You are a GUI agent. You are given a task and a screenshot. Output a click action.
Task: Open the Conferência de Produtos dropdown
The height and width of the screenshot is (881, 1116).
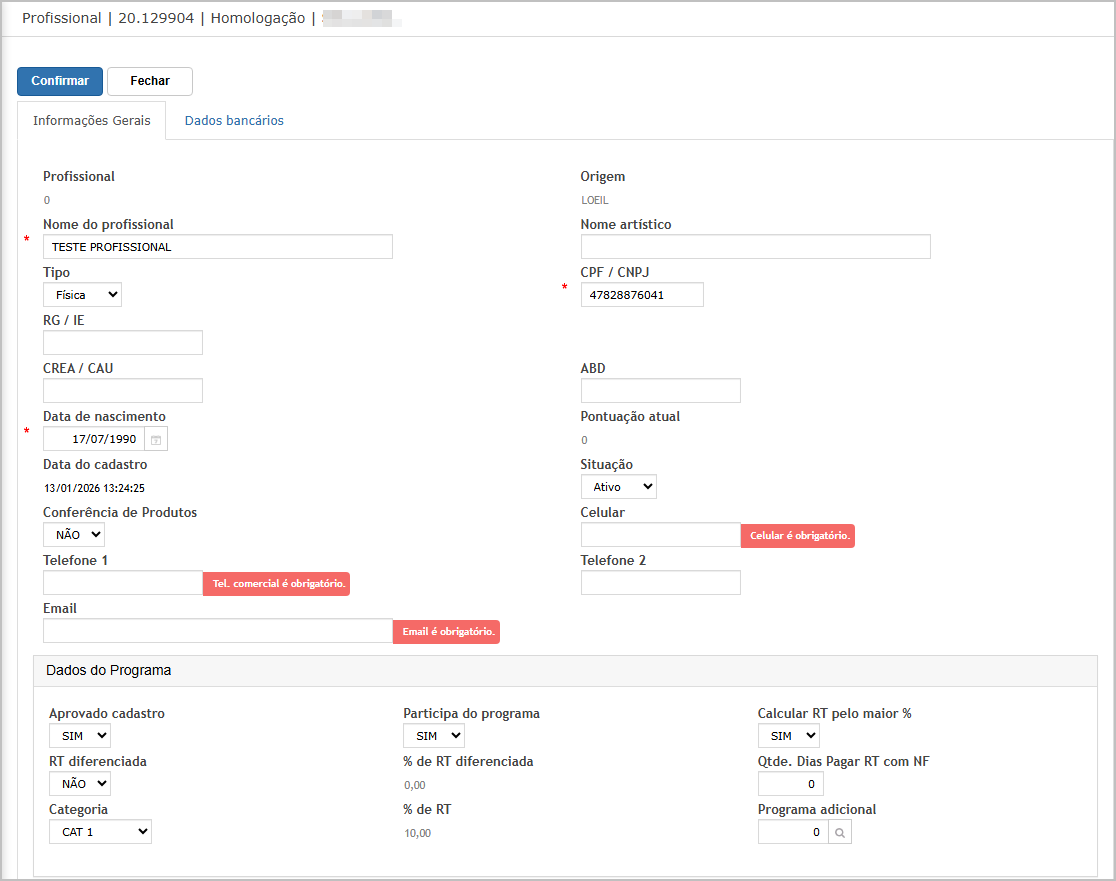tap(73, 535)
